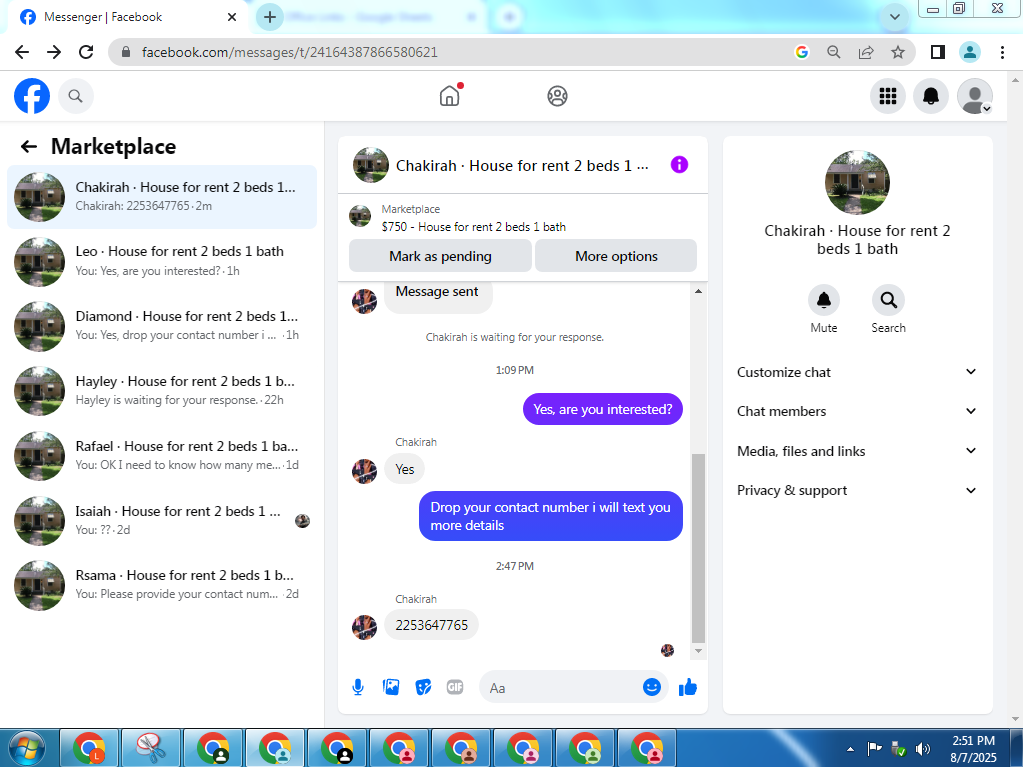Open the Chrome profile avatar
This screenshot has height=767, width=1023.
pos(970,52)
